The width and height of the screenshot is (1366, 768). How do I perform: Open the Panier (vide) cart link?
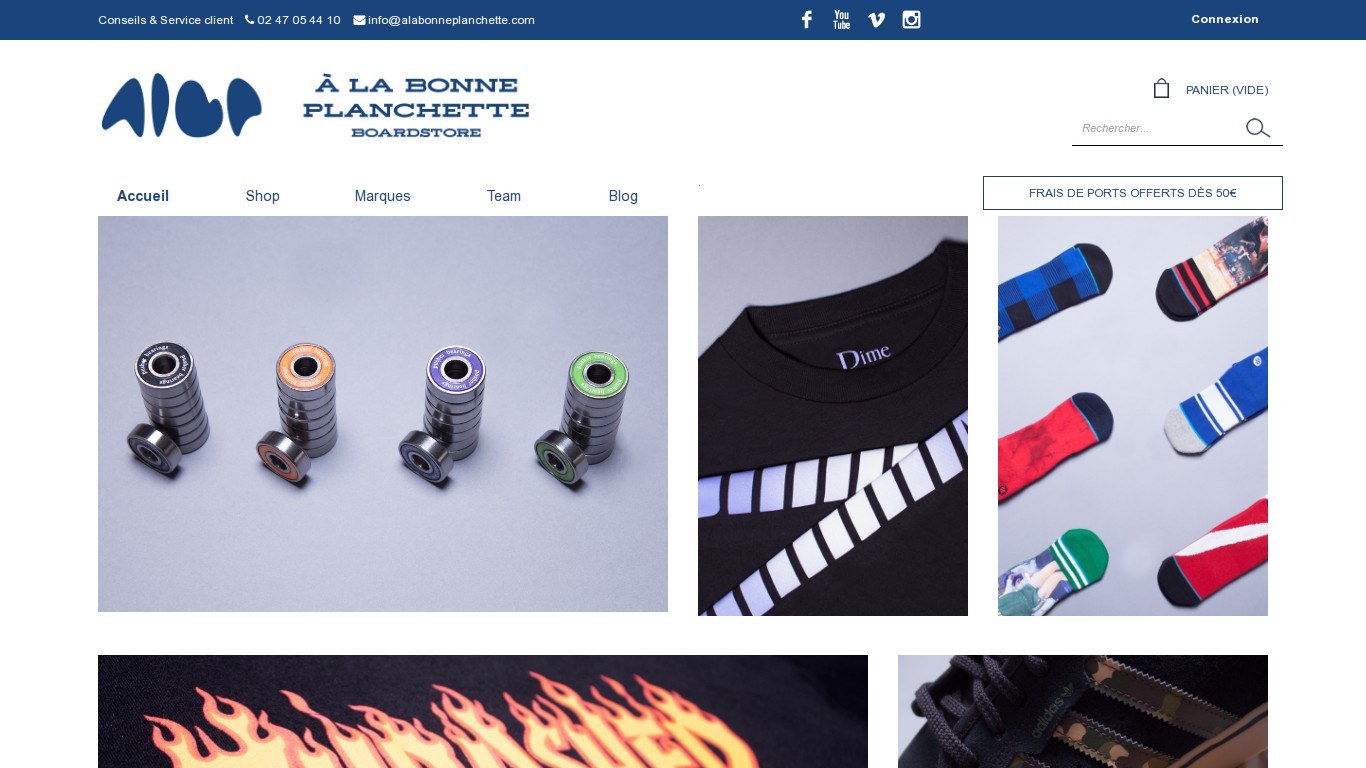pyautogui.click(x=1227, y=90)
